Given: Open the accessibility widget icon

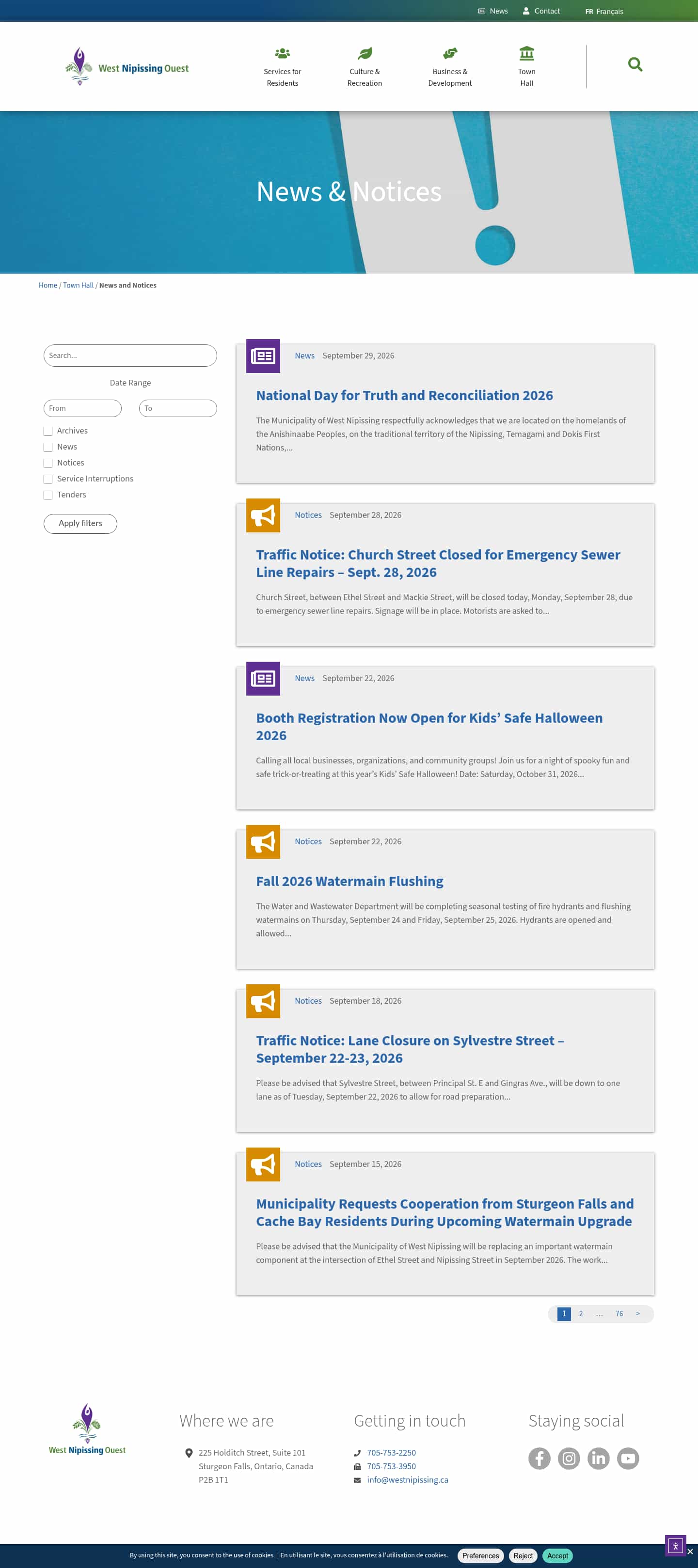Looking at the screenshot, I should tap(675, 1546).
